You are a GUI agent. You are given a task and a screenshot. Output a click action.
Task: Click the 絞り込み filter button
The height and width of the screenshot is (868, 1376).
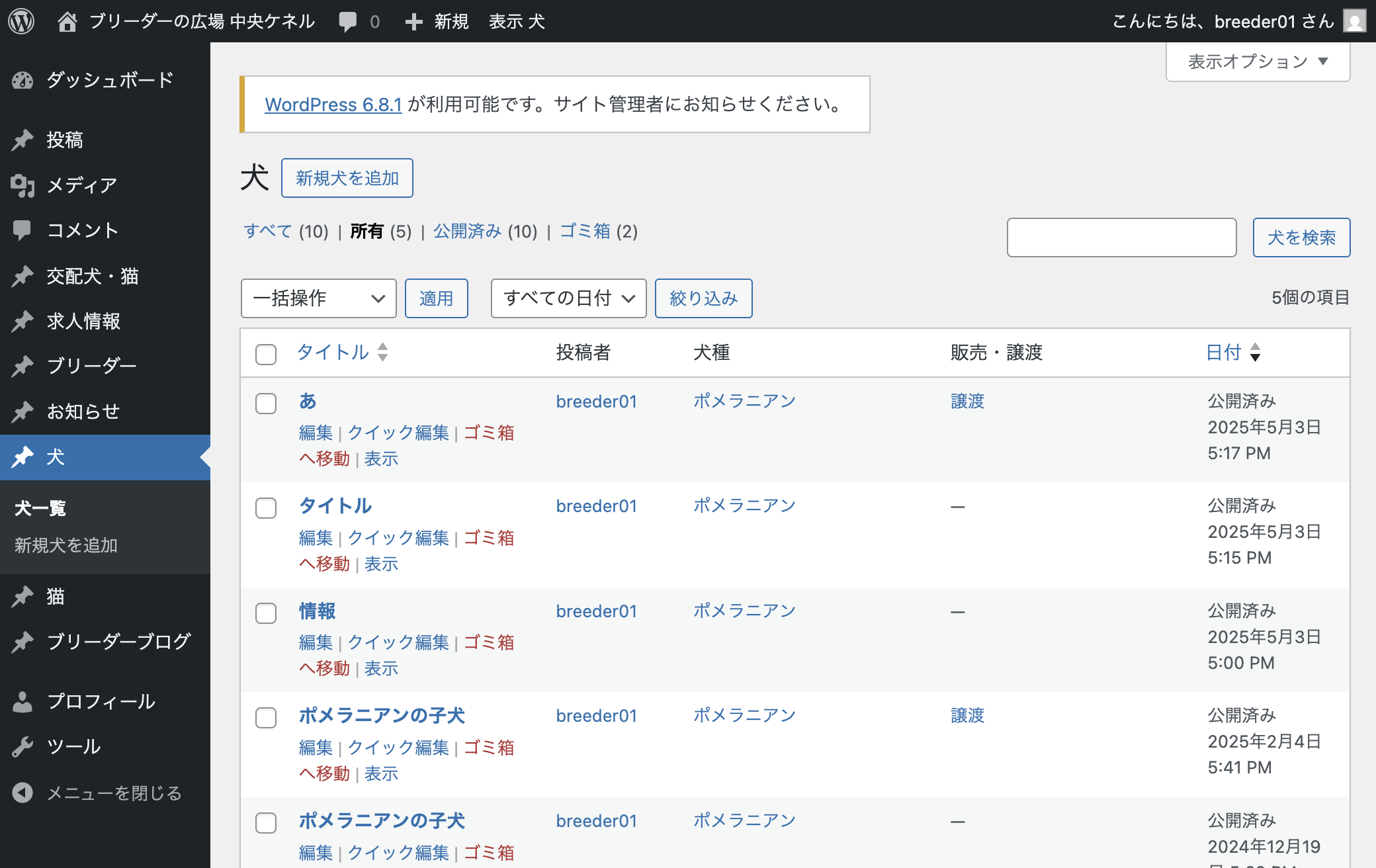coord(704,298)
